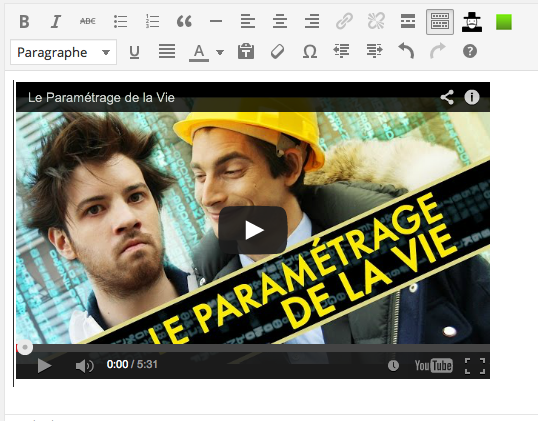Open video title Le Paramétrage de la Vie

coord(101,97)
